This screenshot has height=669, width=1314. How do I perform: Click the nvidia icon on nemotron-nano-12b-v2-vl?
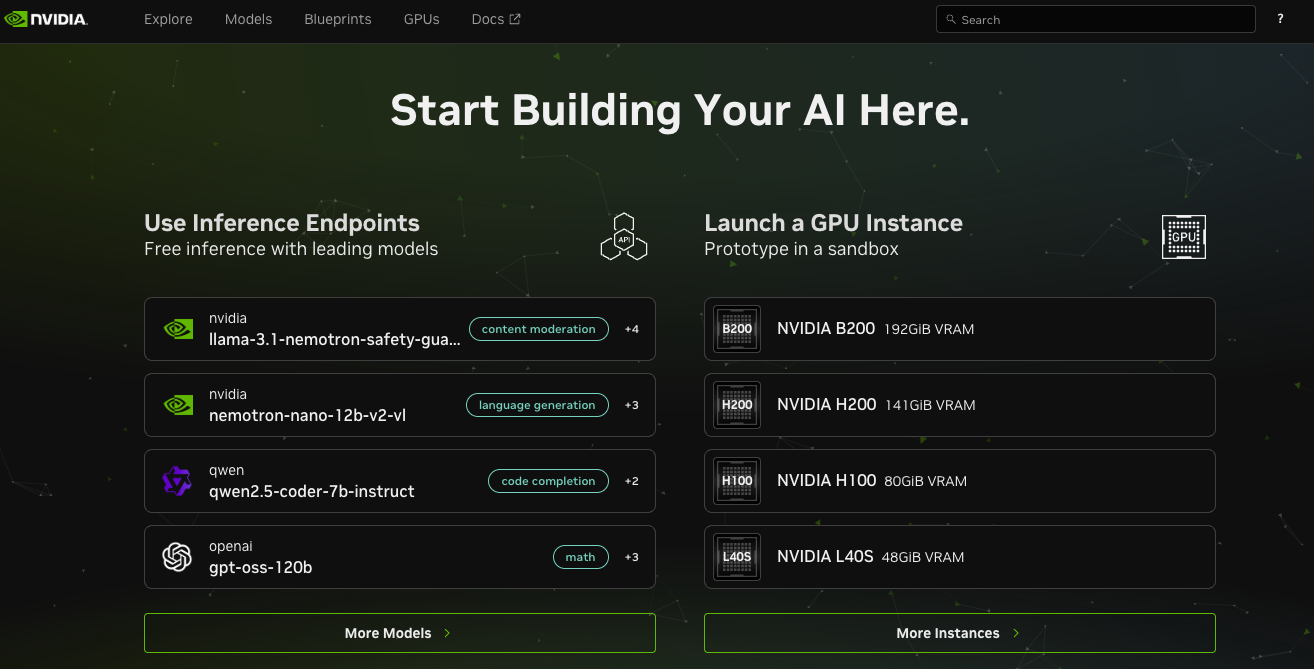(x=177, y=405)
